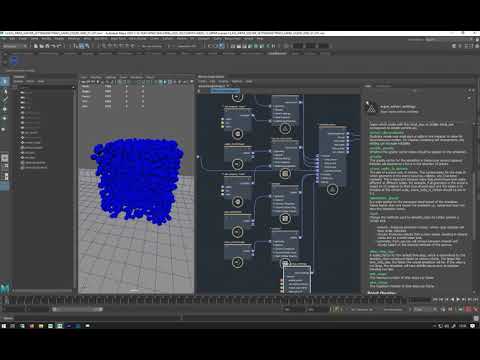
Task: Activate the Rotate tool in toolbox
Action: [x=5, y=118]
